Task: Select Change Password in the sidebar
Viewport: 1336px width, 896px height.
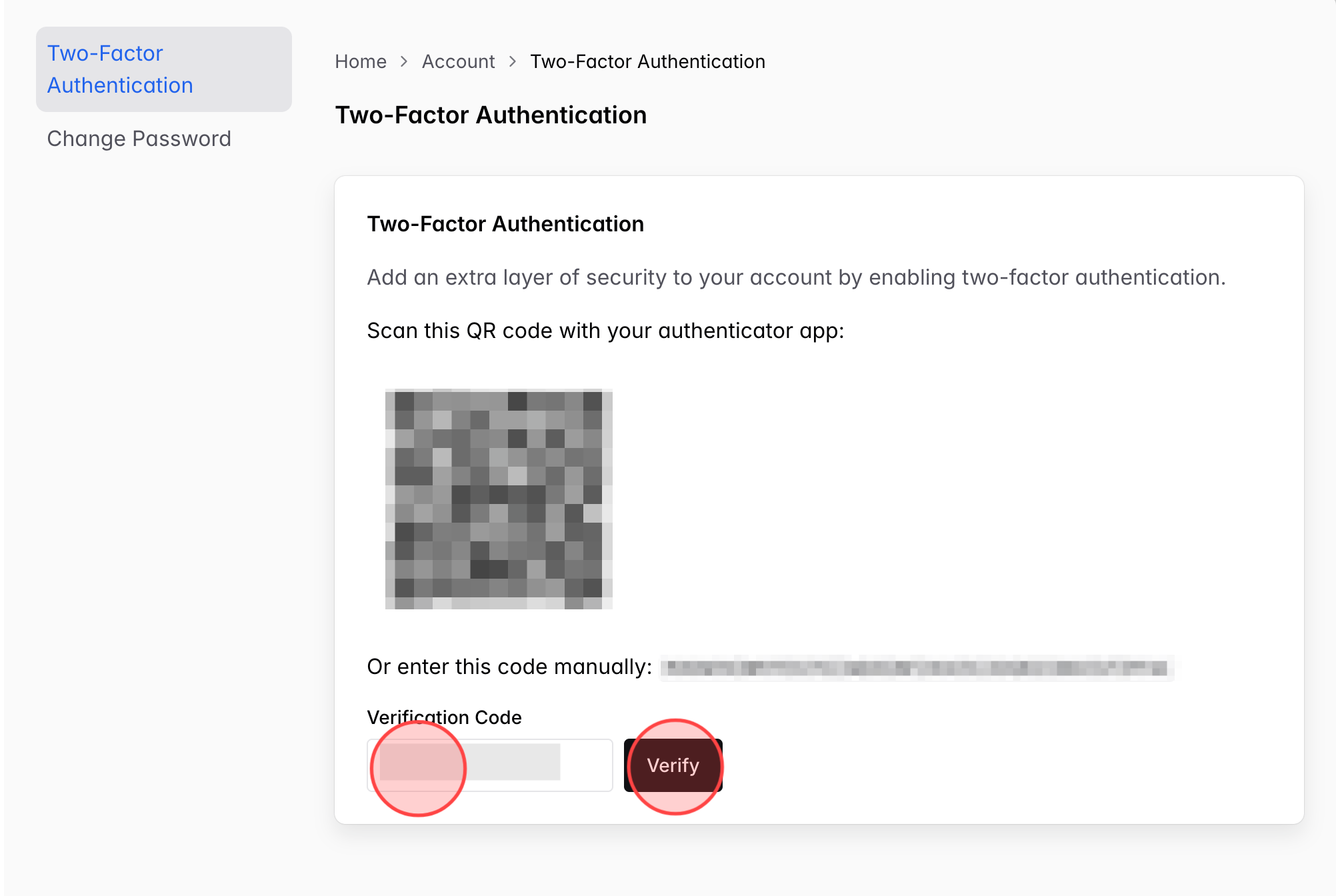Action: click(x=139, y=138)
